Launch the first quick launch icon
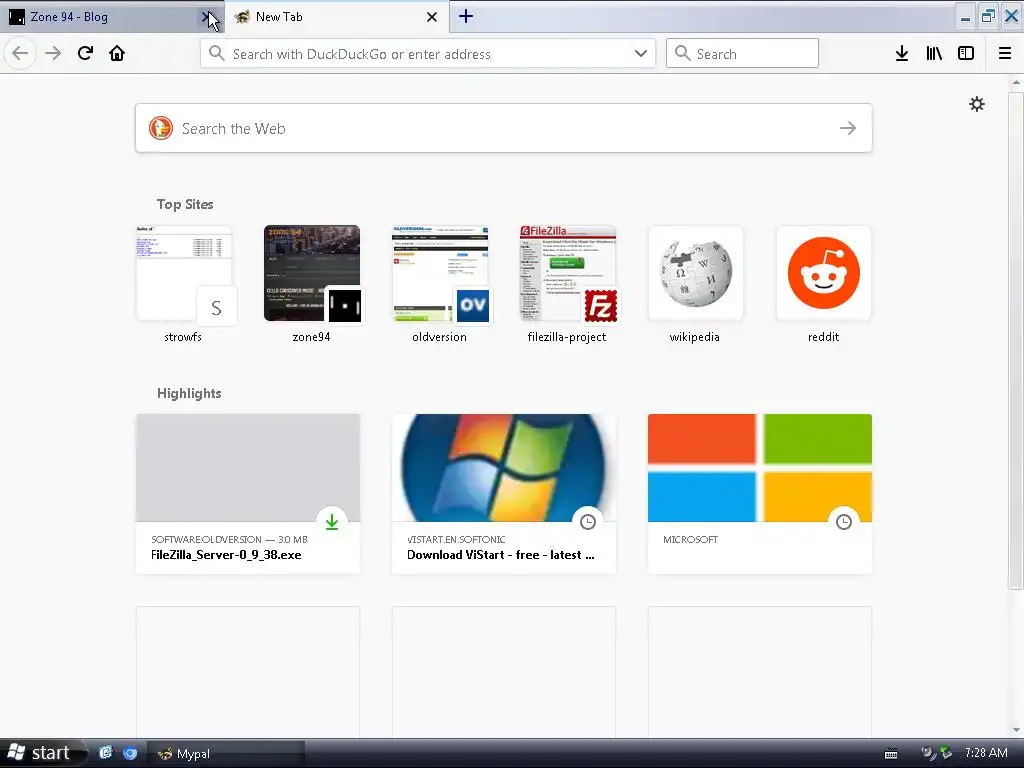Image resolution: width=1024 pixels, height=768 pixels. [x=106, y=753]
